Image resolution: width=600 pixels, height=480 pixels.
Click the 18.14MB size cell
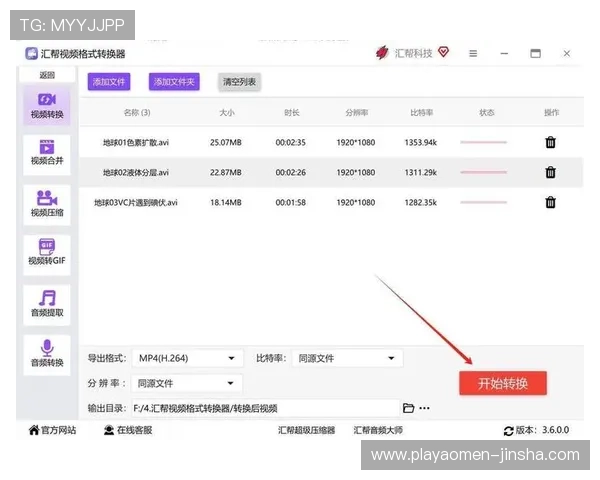[226, 202]
